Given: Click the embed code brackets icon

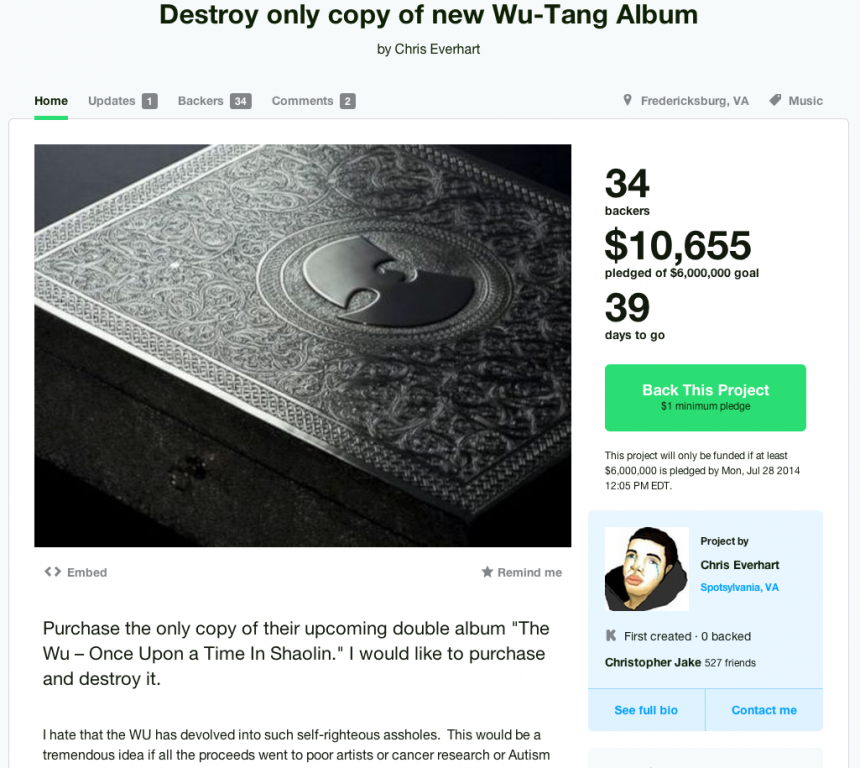Looking at the screenshot, I should [53, 572].
